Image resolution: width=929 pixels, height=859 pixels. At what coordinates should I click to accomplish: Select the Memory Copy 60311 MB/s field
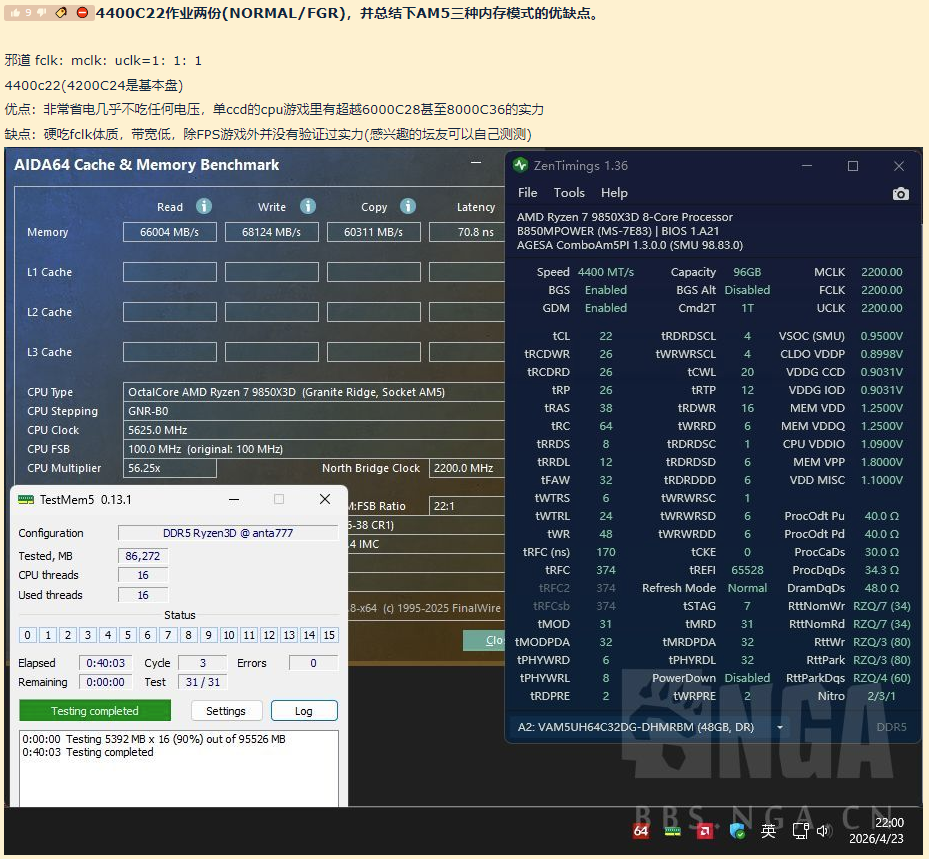click(x=373, y=232)
